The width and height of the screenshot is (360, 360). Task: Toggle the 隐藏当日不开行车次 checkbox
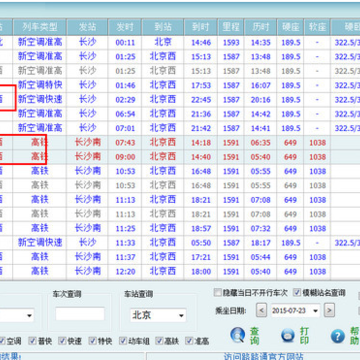[x=217, y=293]
